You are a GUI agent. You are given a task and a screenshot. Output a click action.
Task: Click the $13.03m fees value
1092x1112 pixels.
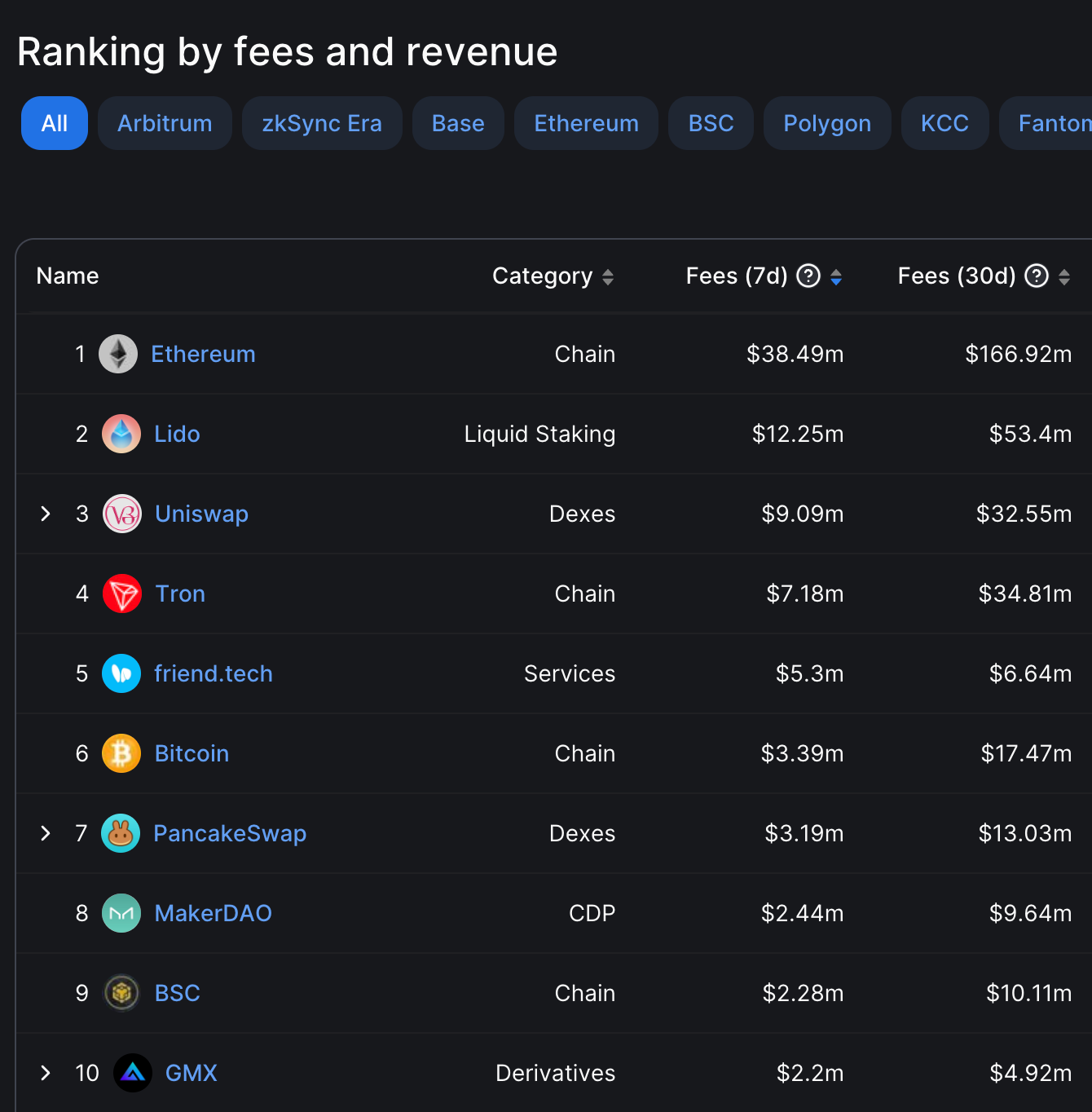(x=1025, y=833)
